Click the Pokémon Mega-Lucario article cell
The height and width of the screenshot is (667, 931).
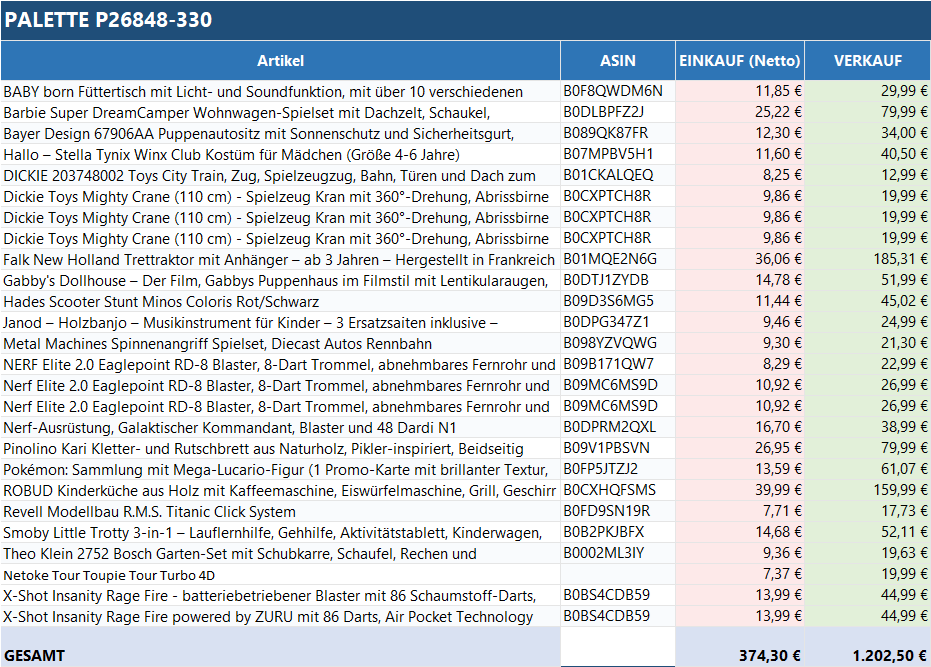[x=280, y=469]
